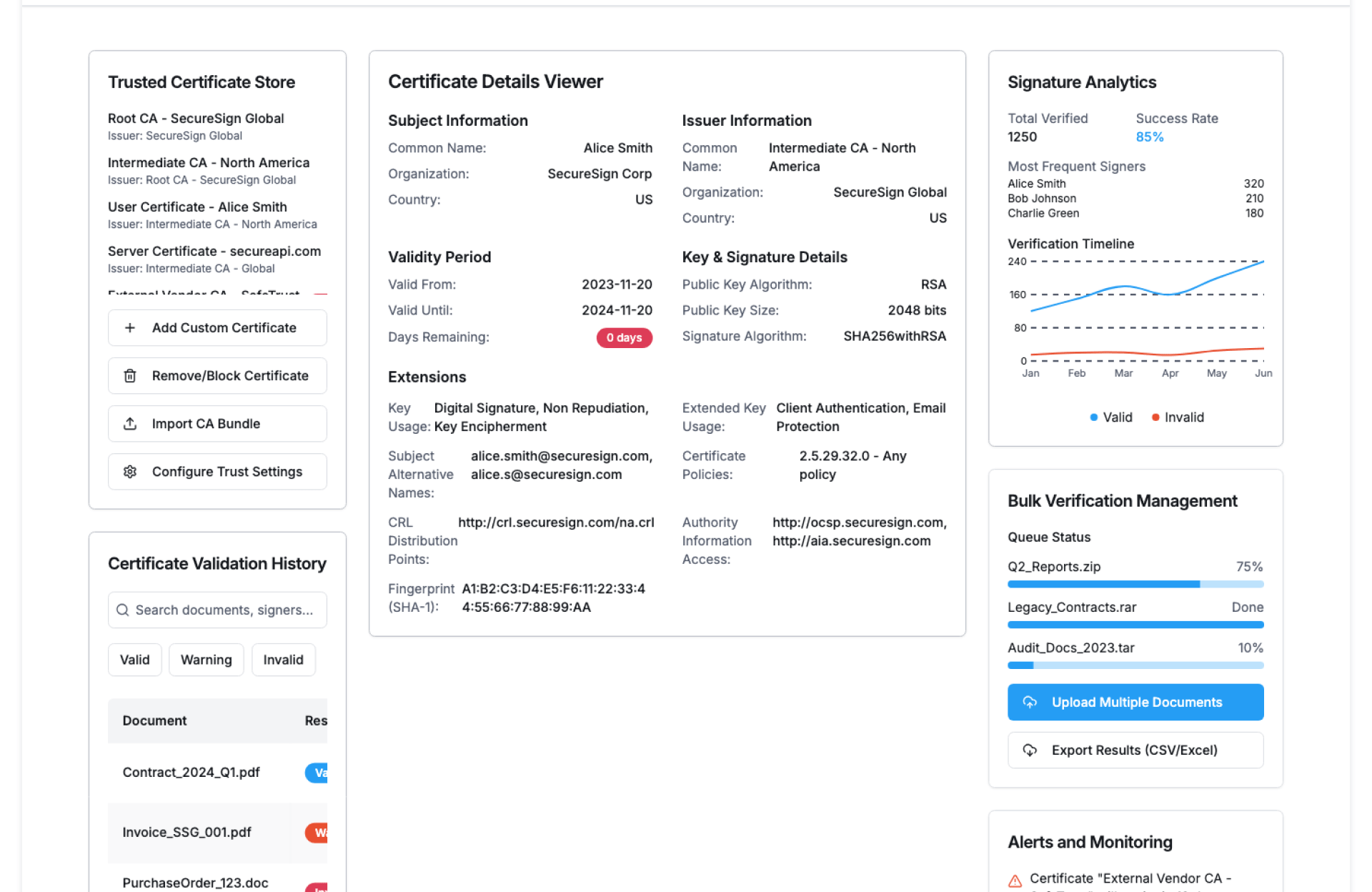The height and width of the screenshot is (892, 1372).
Task: Toggle the Valid filter chip
Action: [x=134, y=660]
